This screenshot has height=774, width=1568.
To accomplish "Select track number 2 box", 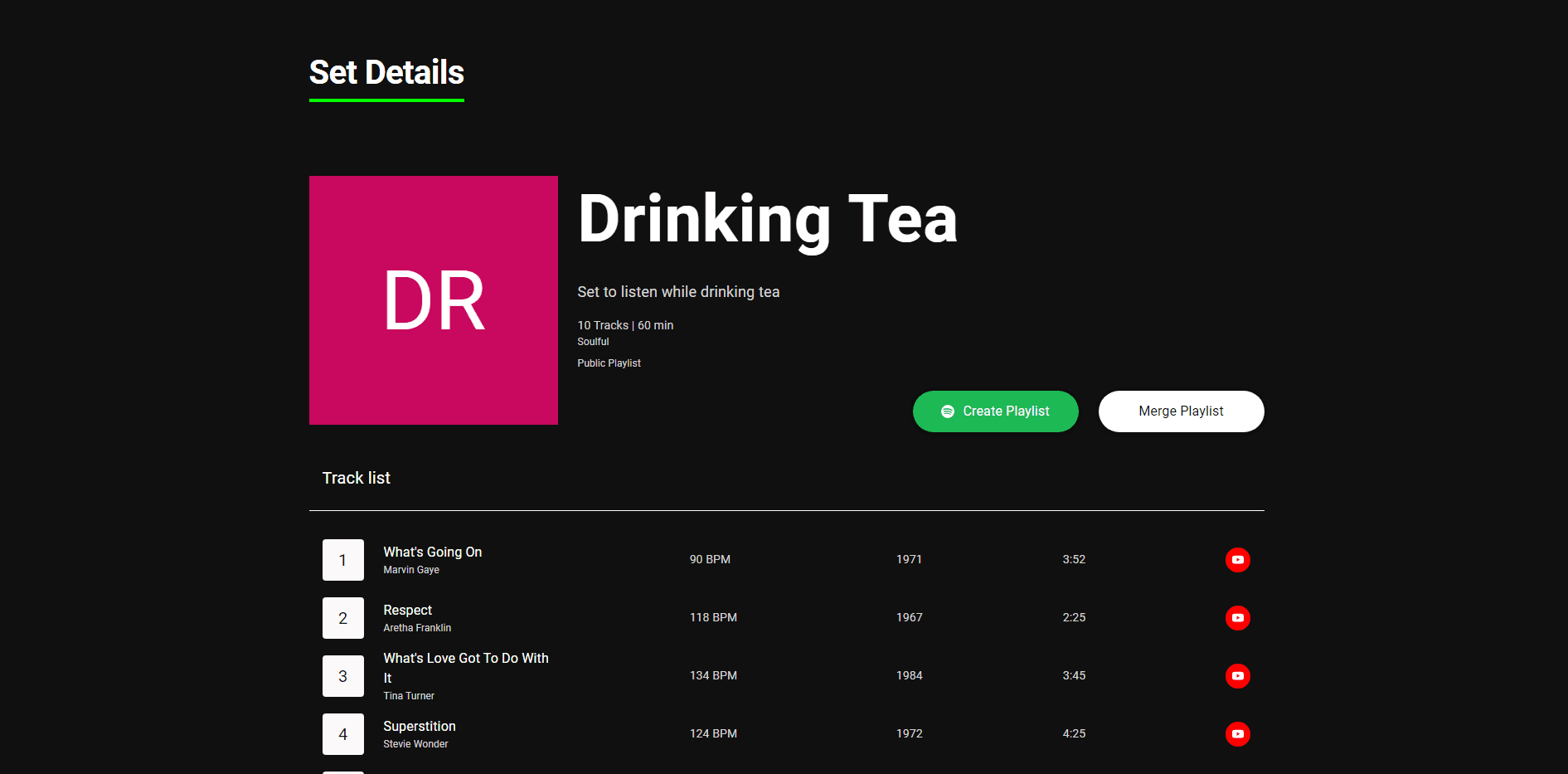I will click(x=342, y=618).
